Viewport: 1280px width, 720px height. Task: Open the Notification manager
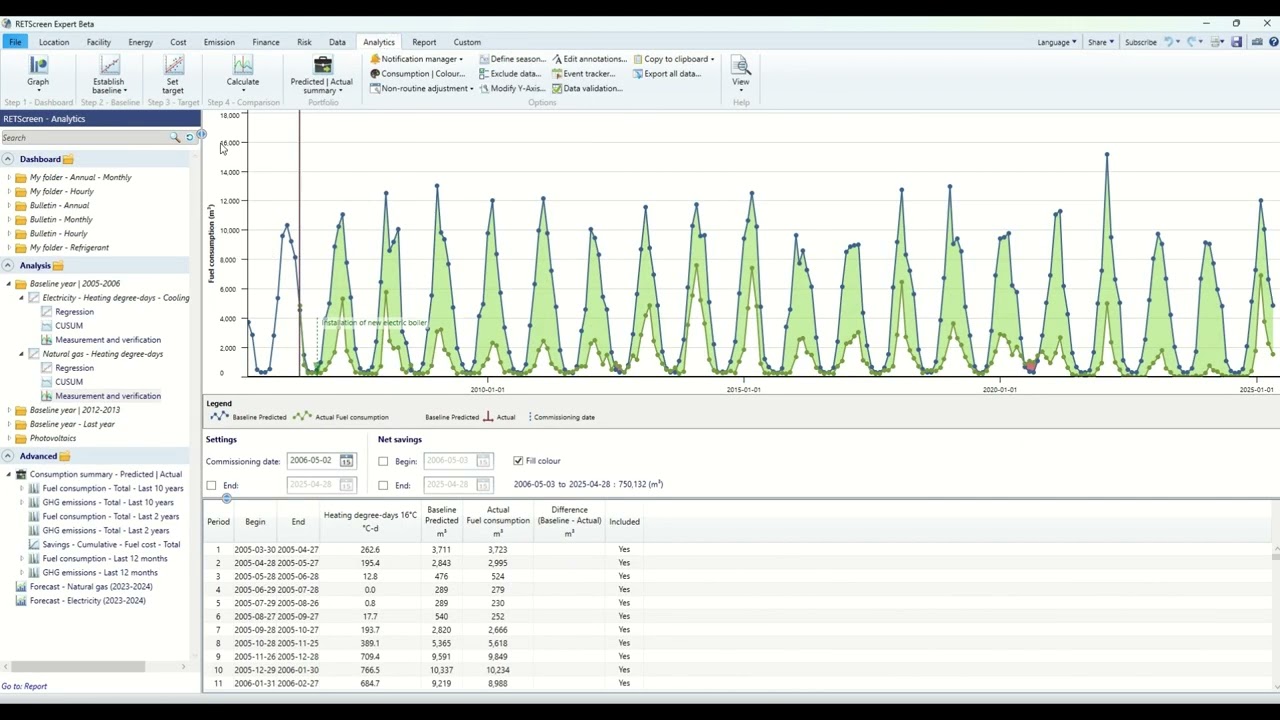[416, 59]
